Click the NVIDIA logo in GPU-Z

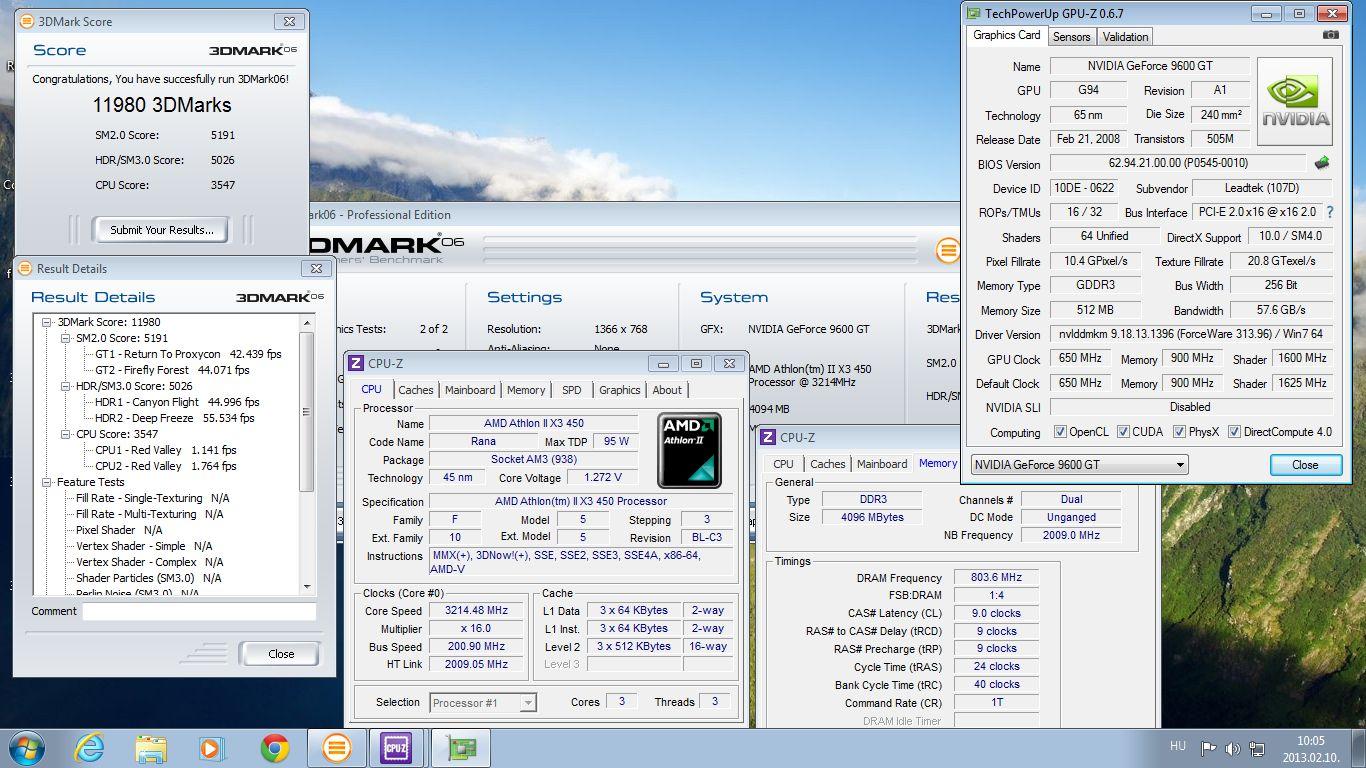[x=1295, y=101]
